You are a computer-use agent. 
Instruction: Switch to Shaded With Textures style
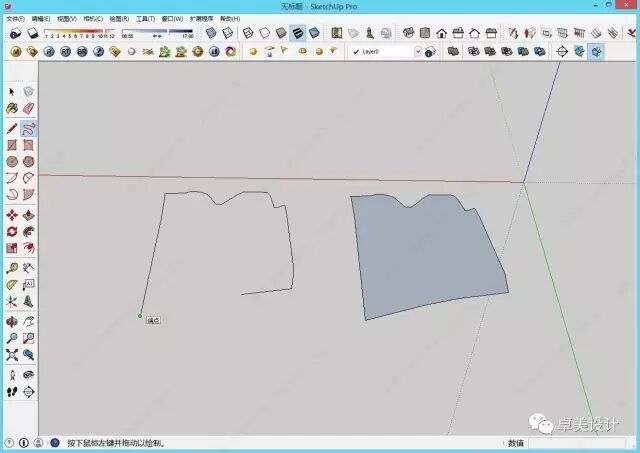coord(298,33)
